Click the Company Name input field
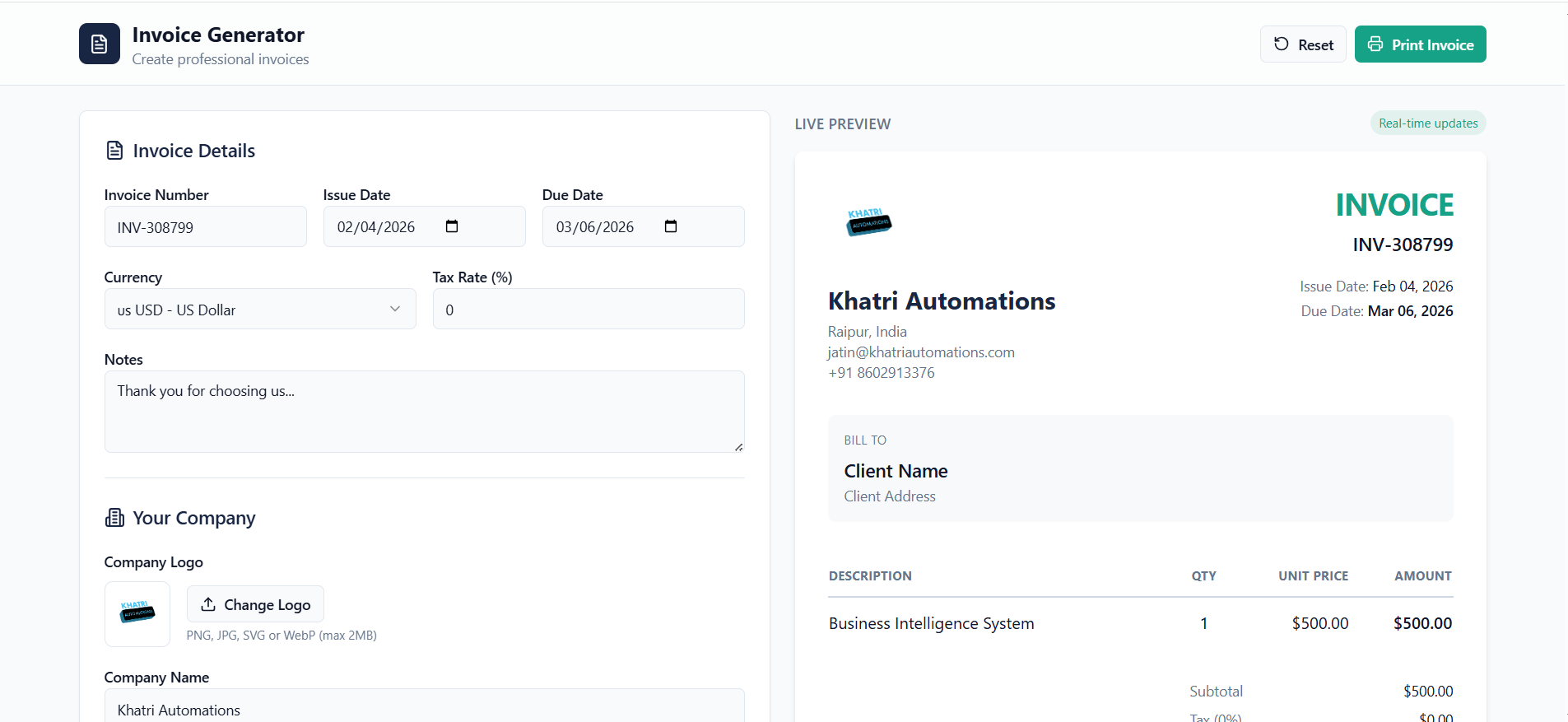Screen dimensions: 1568x722 [425, 706]
